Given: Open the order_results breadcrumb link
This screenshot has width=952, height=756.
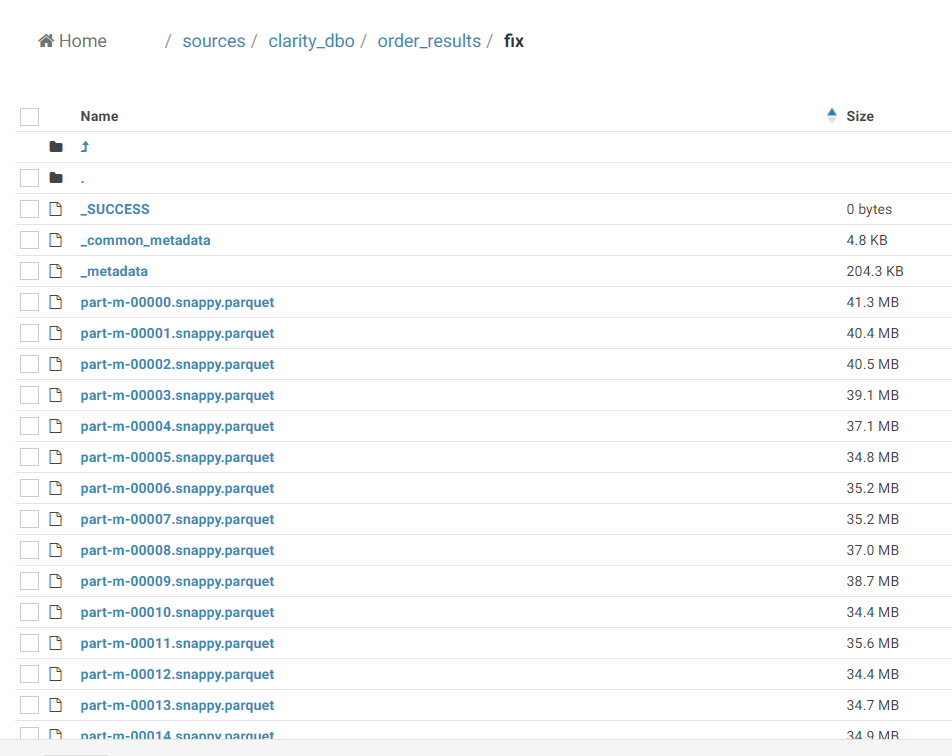Looking at the screenshot, I should (428, 40).
